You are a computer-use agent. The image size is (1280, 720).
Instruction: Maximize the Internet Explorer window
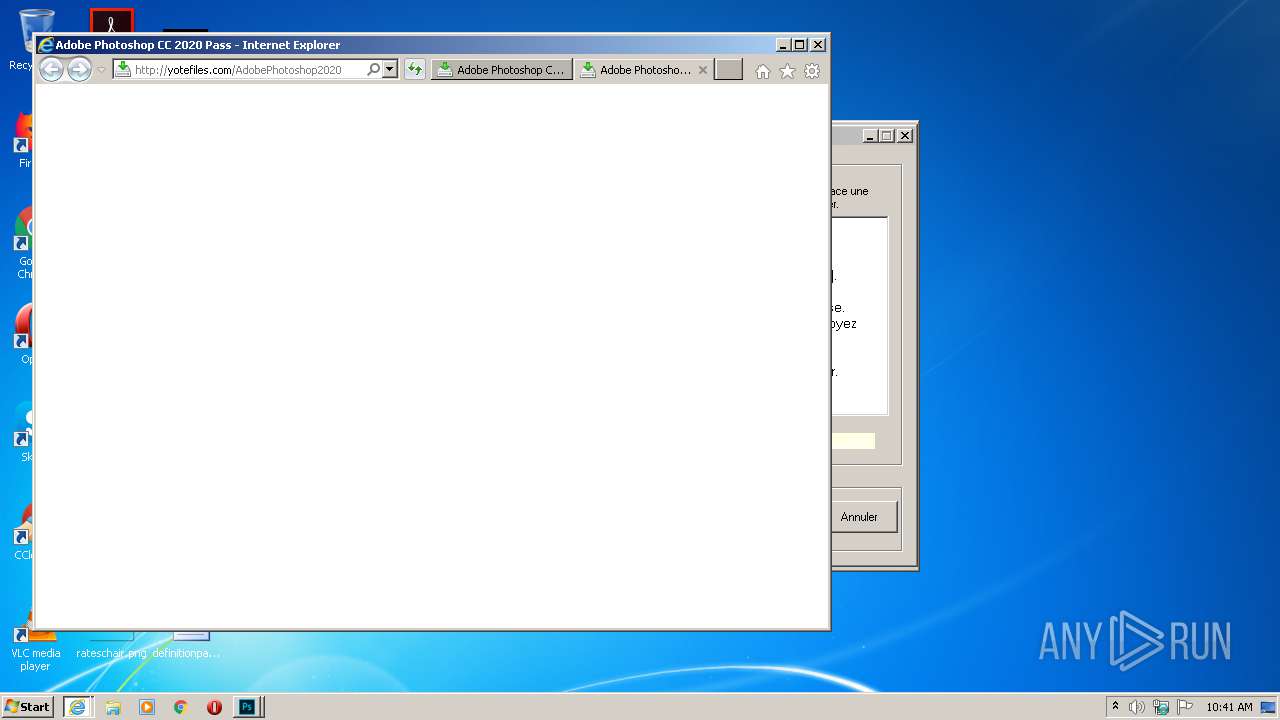click(x=799, y=45)
